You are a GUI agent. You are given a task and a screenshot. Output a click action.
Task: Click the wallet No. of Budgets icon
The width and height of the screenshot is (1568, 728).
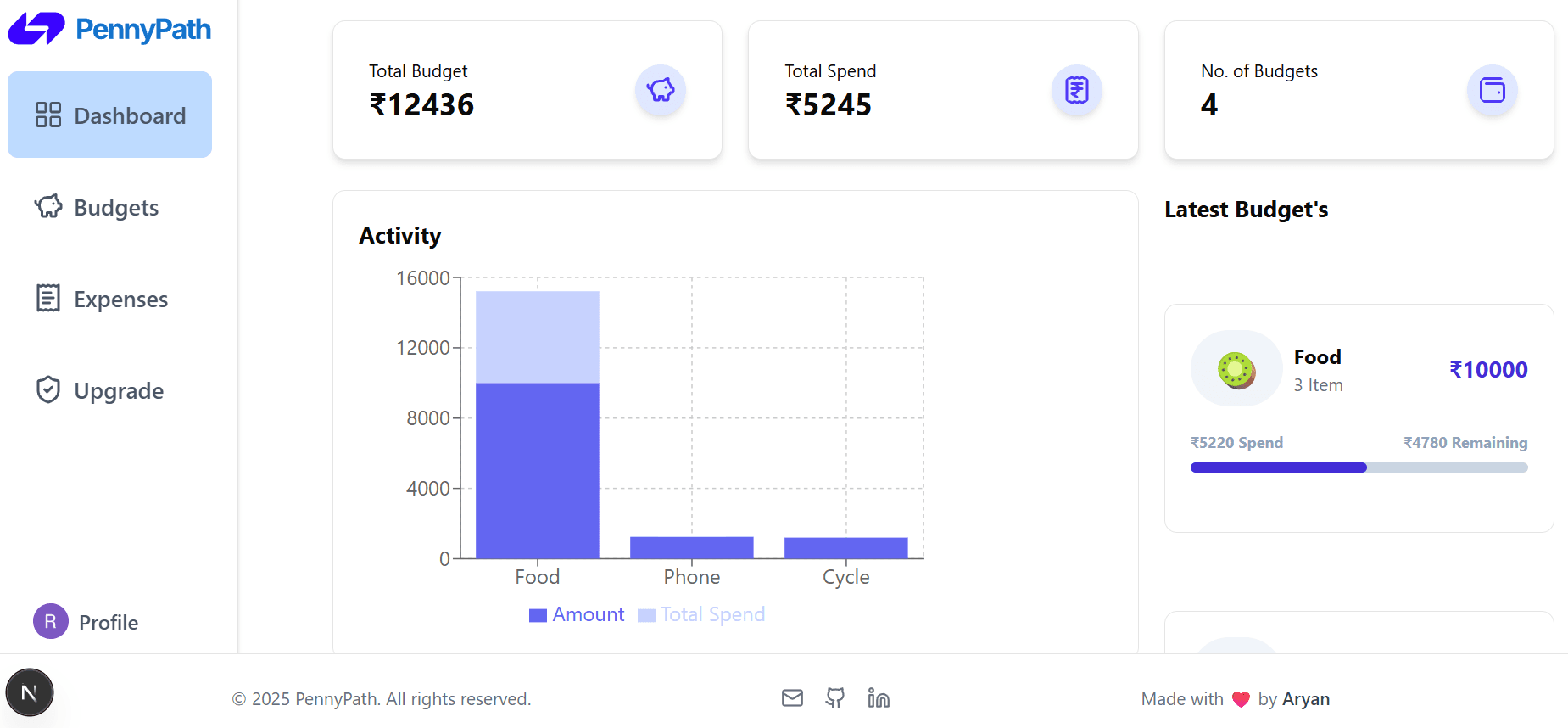[x=1492, y=90]
